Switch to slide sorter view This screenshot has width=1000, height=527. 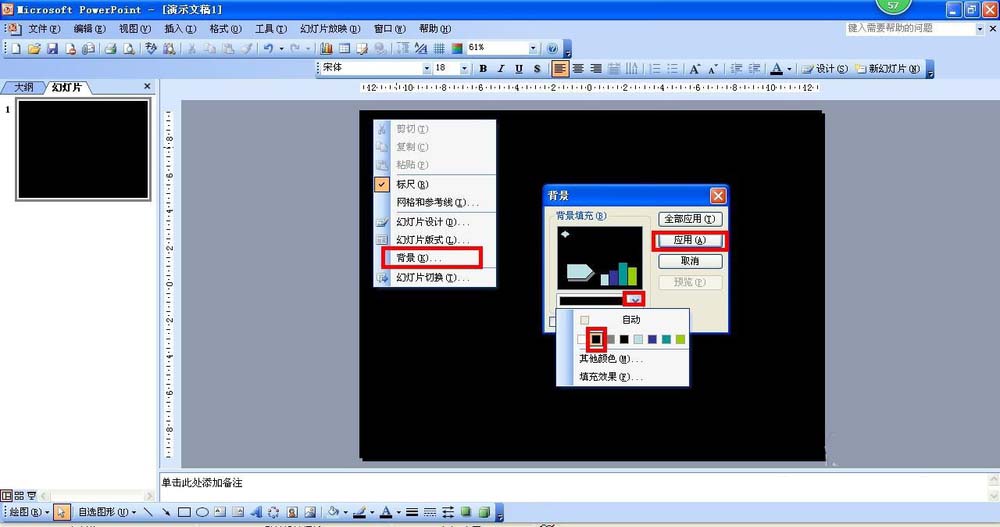(18, 496)
